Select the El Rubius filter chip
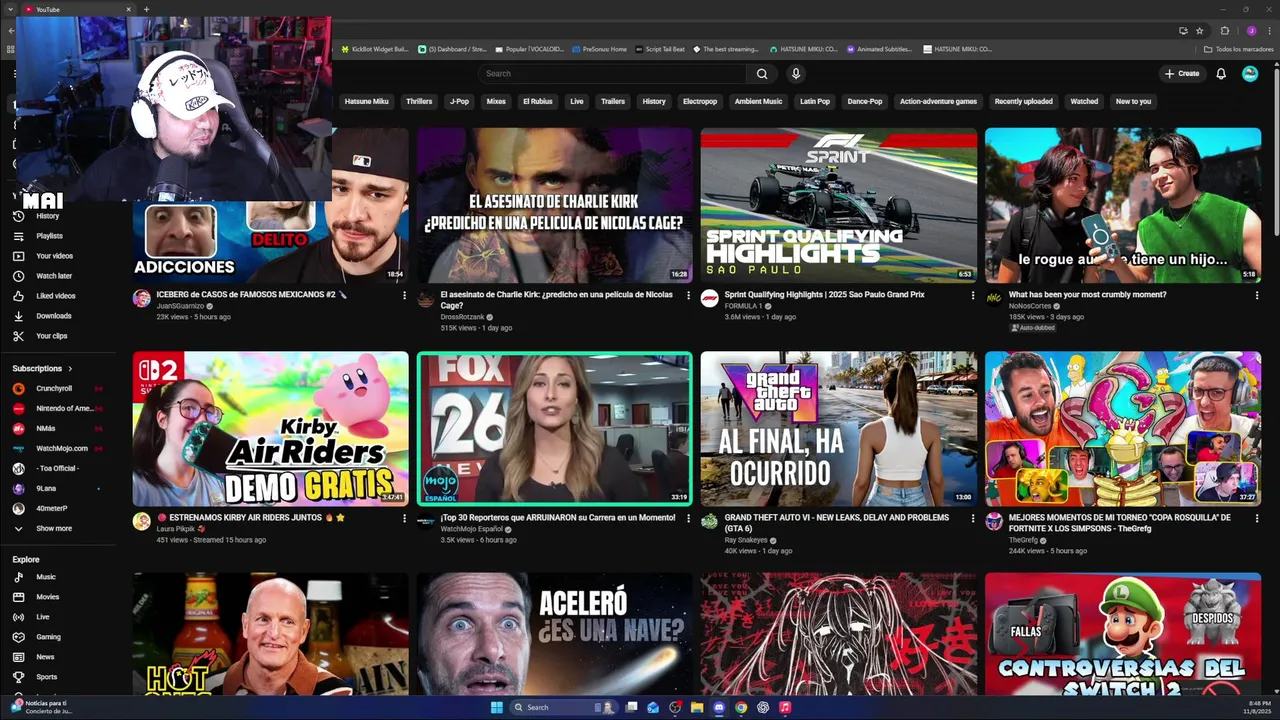Screen dimensions: 1280x720 coord(538,101)
